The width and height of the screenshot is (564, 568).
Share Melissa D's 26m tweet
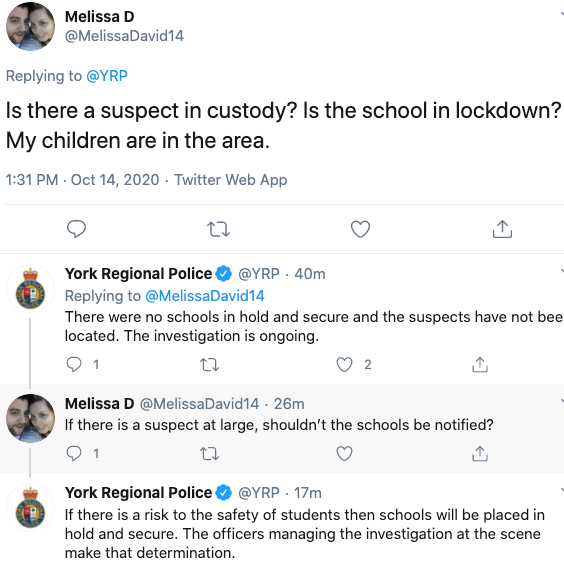click(480, 454)
